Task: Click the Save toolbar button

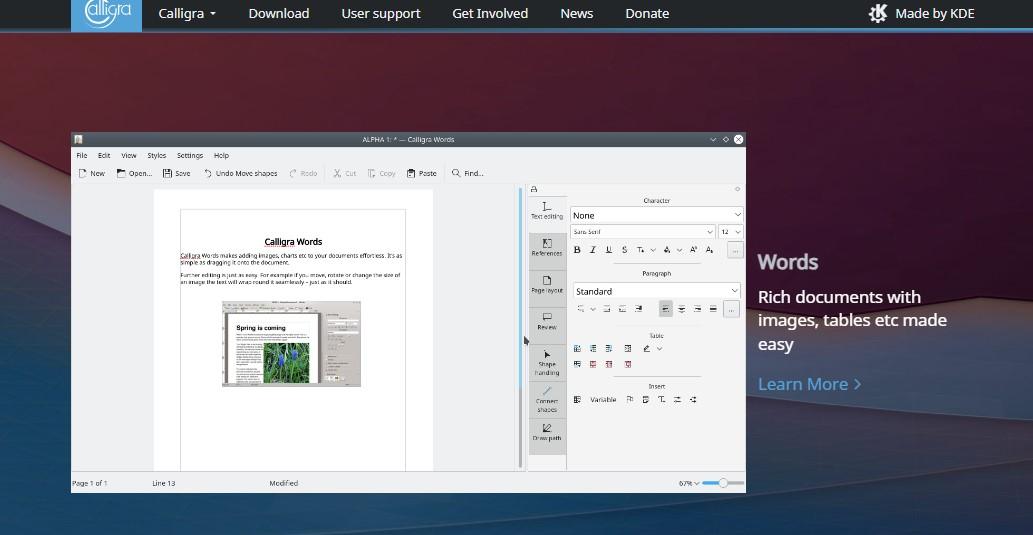Action: [x=177, y=173]
